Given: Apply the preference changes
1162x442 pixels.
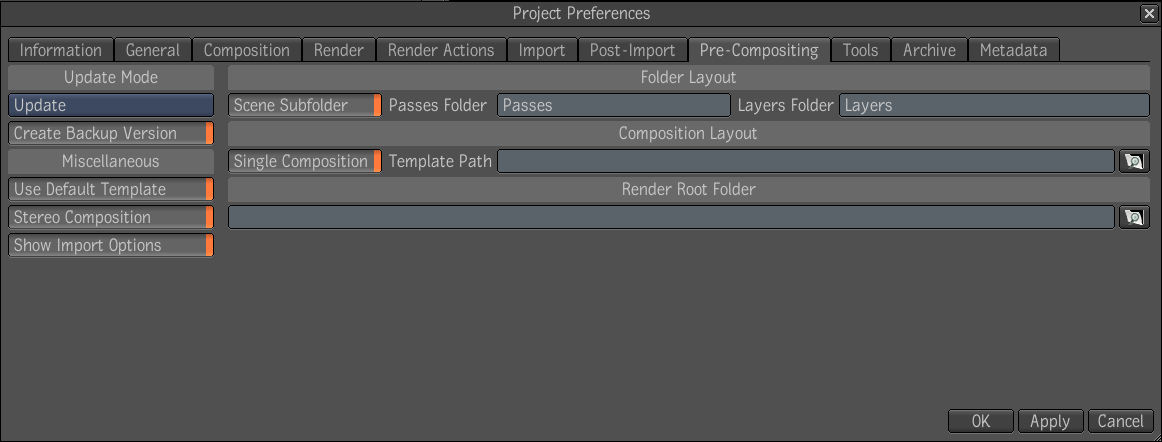Looking at the screenshot, I should point(1050,421).
